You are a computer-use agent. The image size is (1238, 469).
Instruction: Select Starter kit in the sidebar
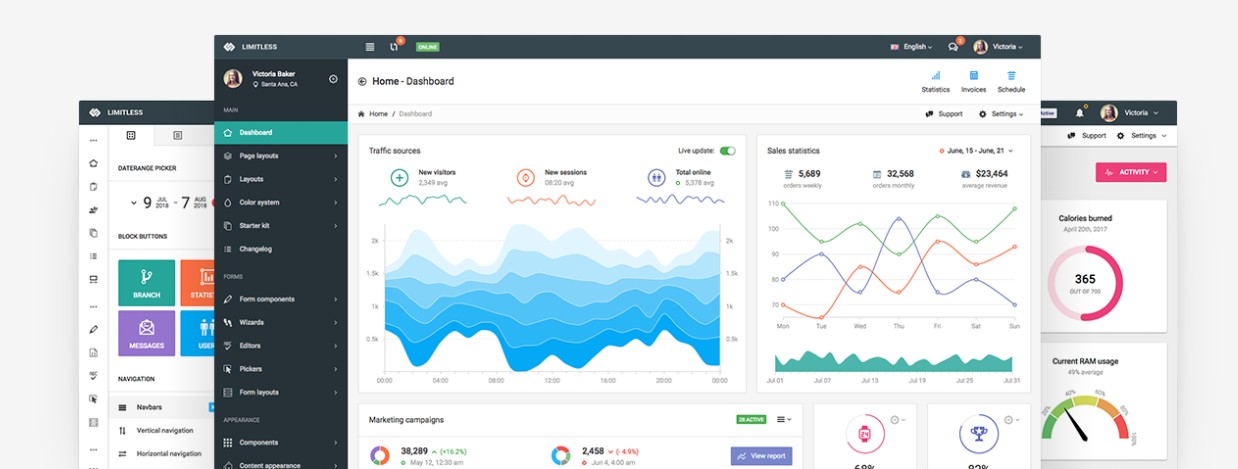click(x=281, y=226)
